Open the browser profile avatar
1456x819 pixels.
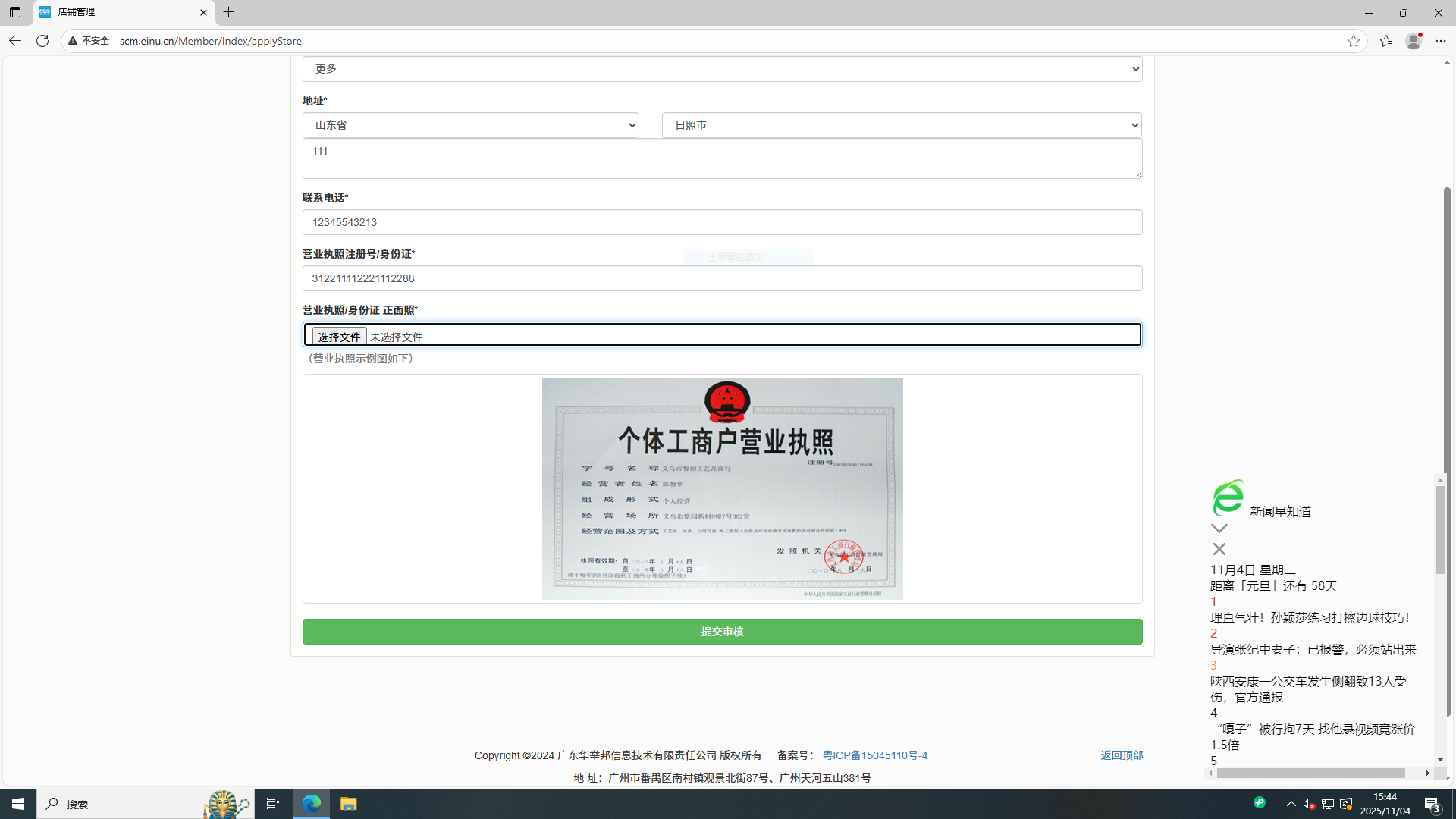(1414, 41)
